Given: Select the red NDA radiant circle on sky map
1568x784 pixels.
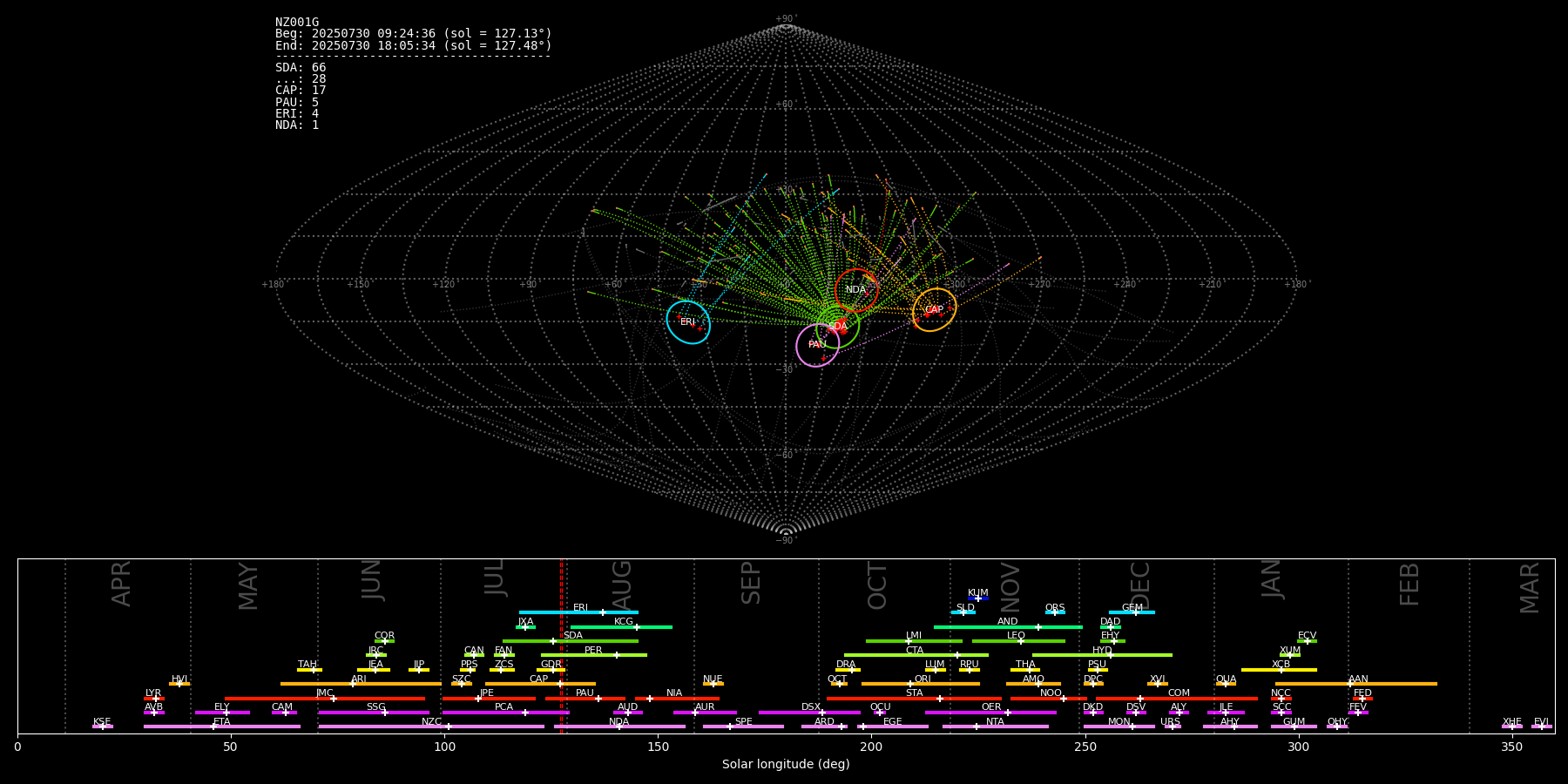Looking at the screenshot, I should pos(856,290).
